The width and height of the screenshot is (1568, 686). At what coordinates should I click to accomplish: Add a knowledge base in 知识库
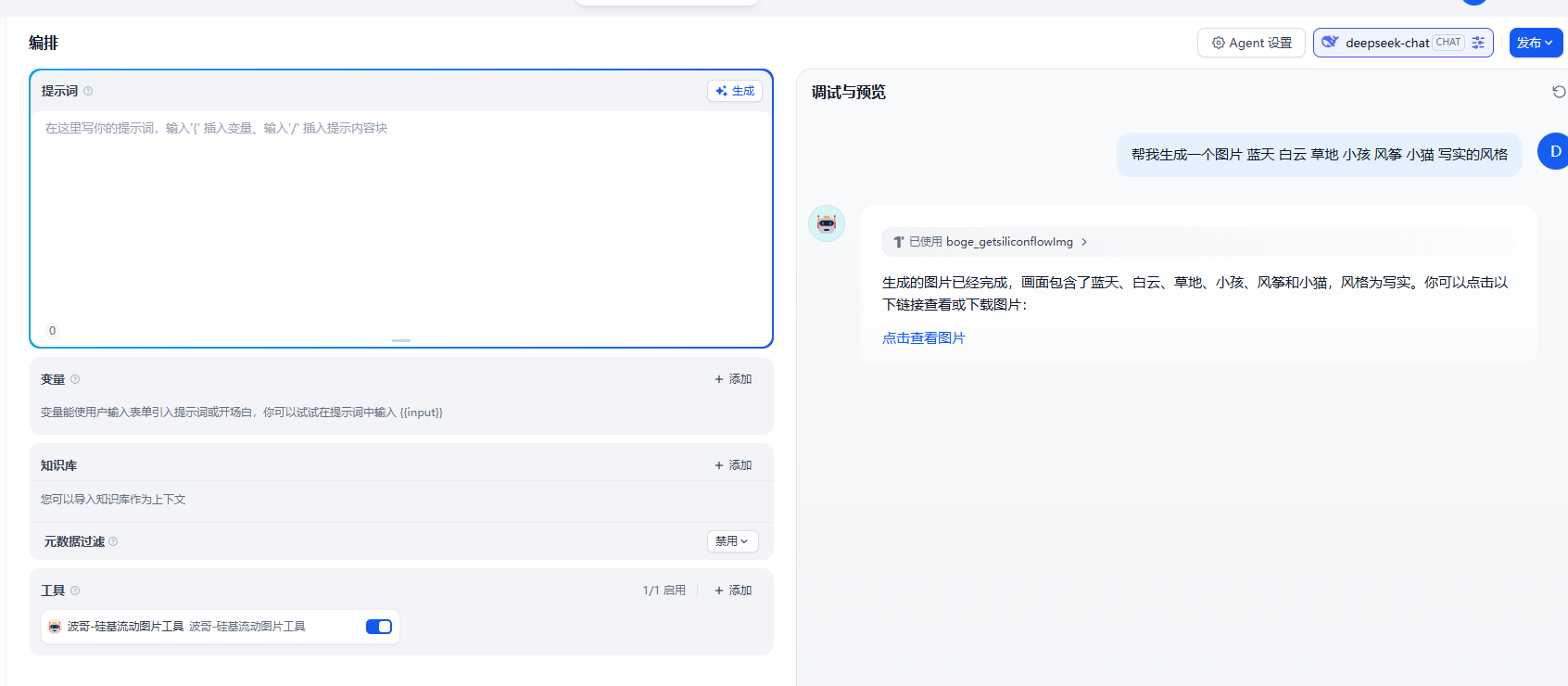pos(733,465)
